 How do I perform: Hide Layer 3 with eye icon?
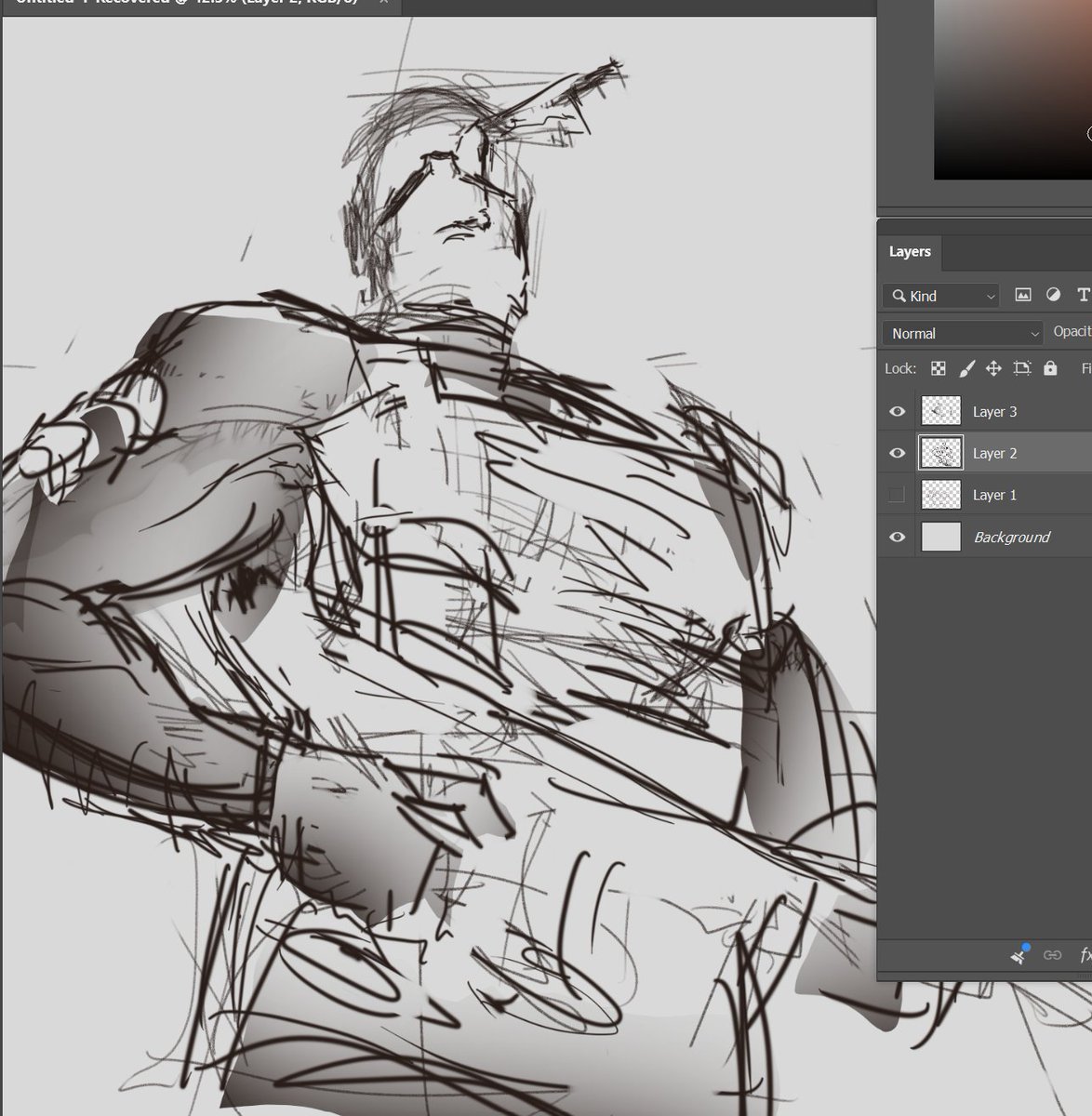[898, 411]
